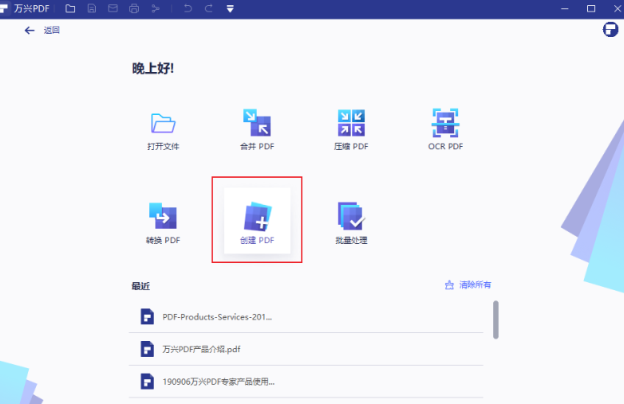The height and width of the screenshot is (404, 624).
Task: Click the email icon in title toolbar
Action: tap(113, 8)
